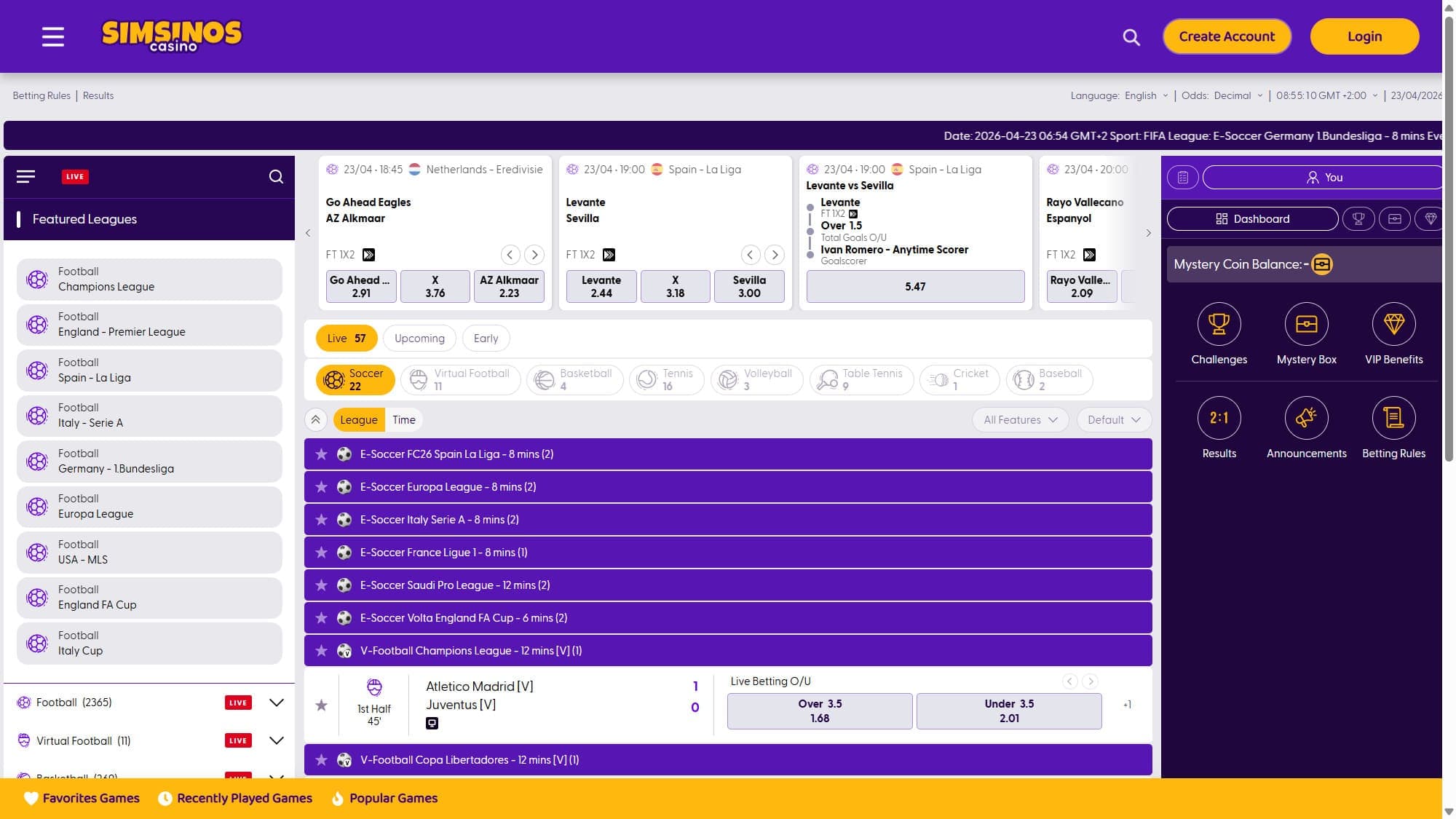Image resolution: width=1456 pixels, height=819 pixels.
Task: Select the Live 57 tab
Action: [347, 339]
